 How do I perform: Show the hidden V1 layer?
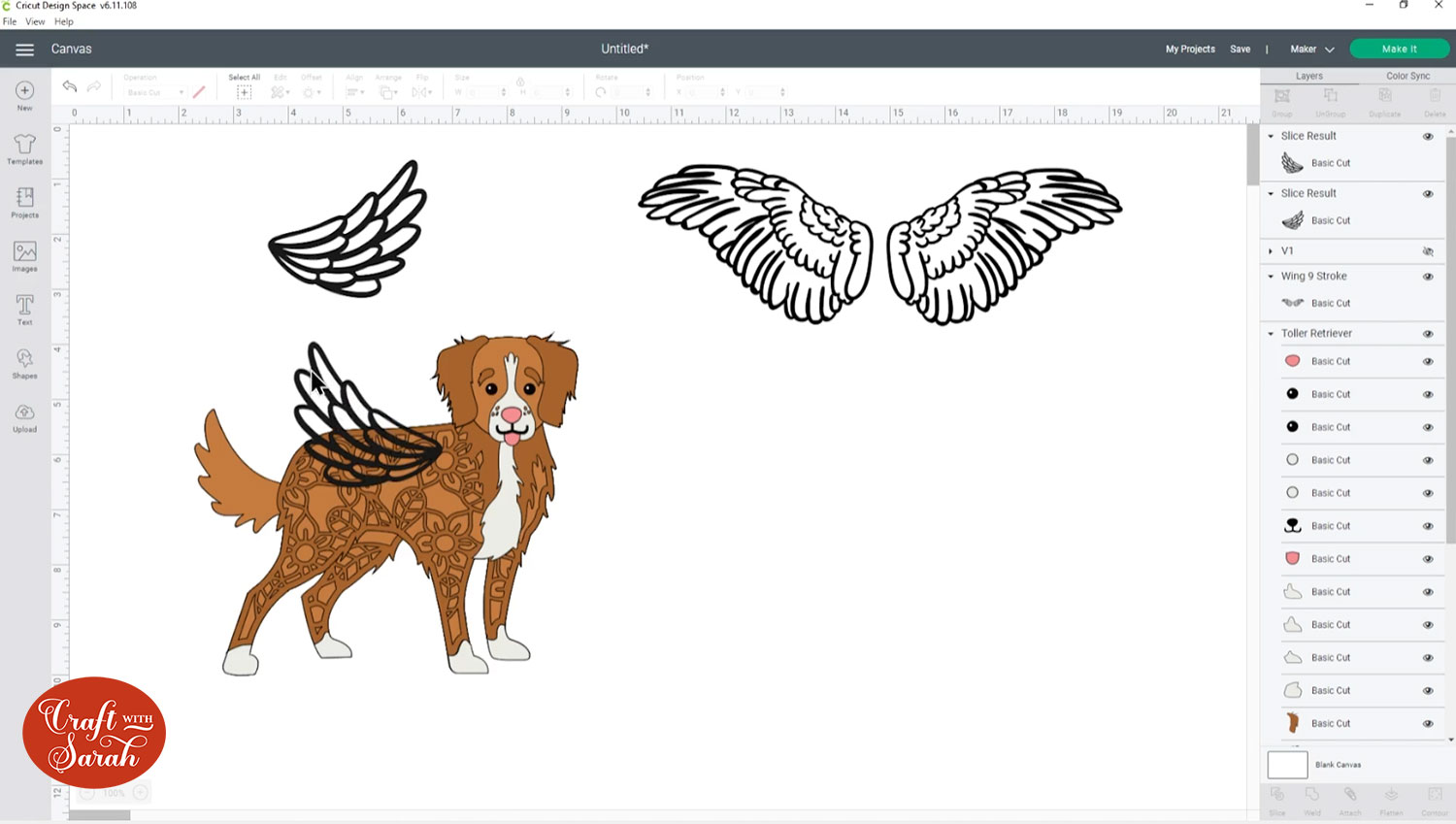[x=1428, y=251]
